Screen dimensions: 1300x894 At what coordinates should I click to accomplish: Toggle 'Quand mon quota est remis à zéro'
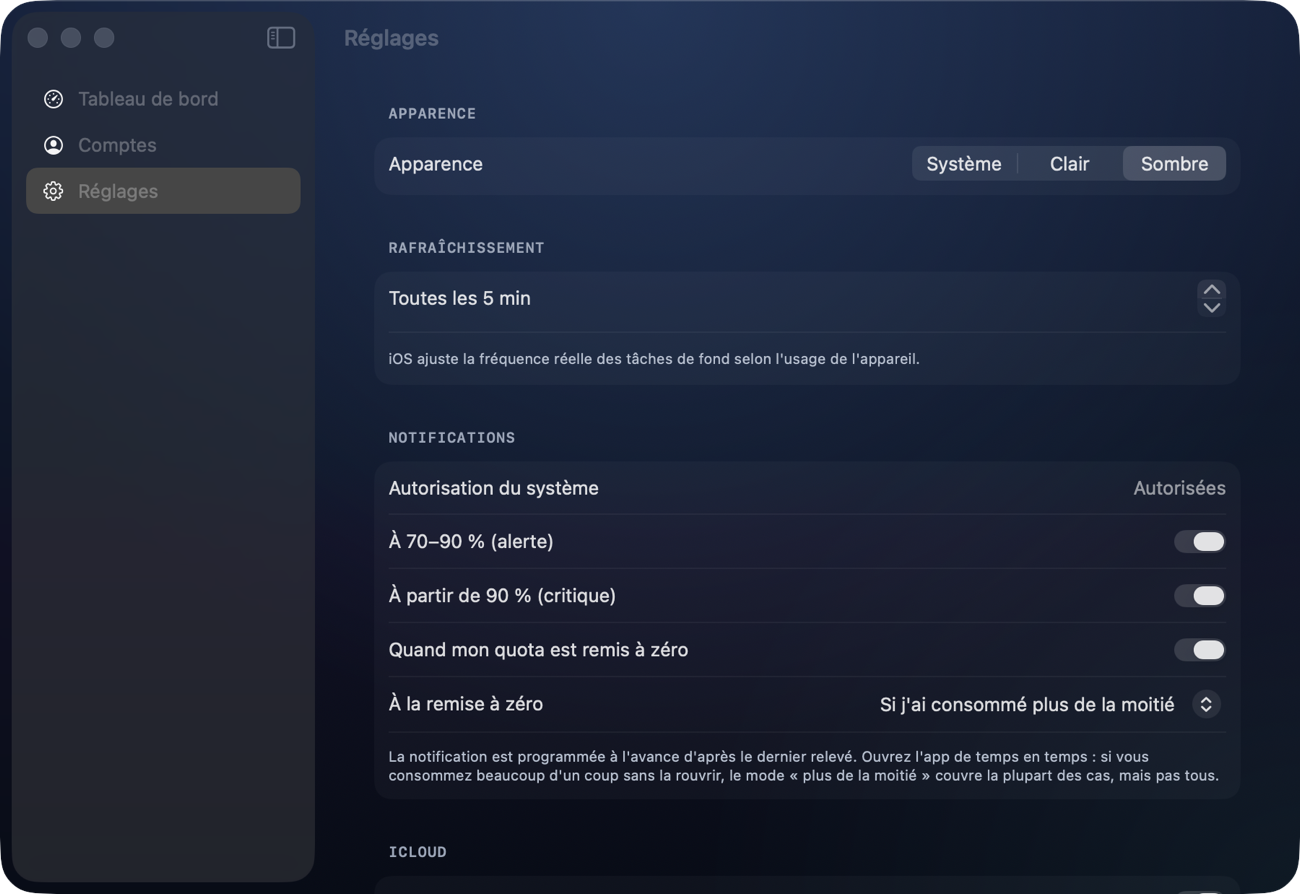pos(1200,650)
